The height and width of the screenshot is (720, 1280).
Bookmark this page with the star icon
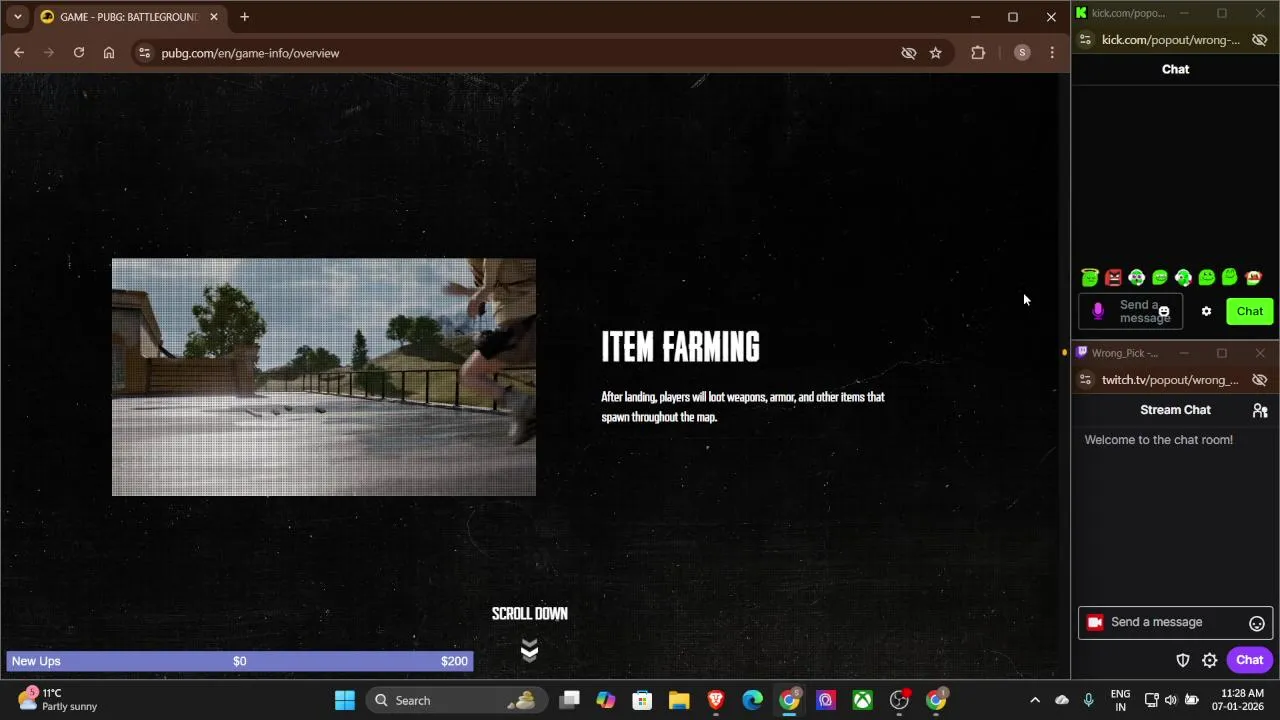point(935,53)
